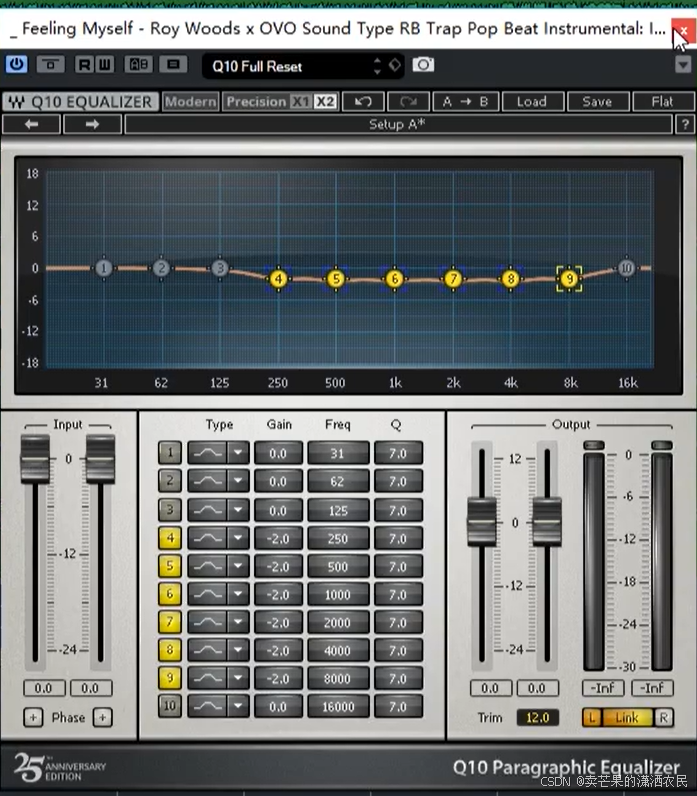Disable band 9 toggle button
This screenshot has height=796, width=697.
(170, 678)
